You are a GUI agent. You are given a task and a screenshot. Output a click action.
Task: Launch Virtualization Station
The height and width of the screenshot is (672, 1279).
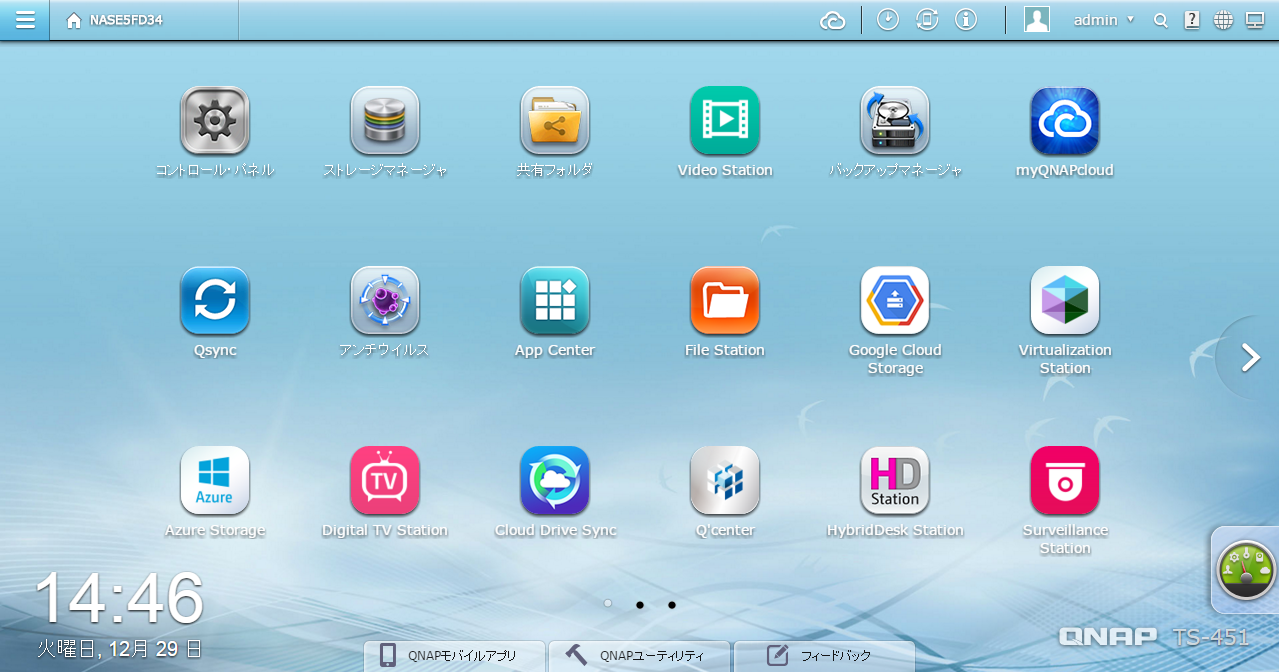[1065, 300]
